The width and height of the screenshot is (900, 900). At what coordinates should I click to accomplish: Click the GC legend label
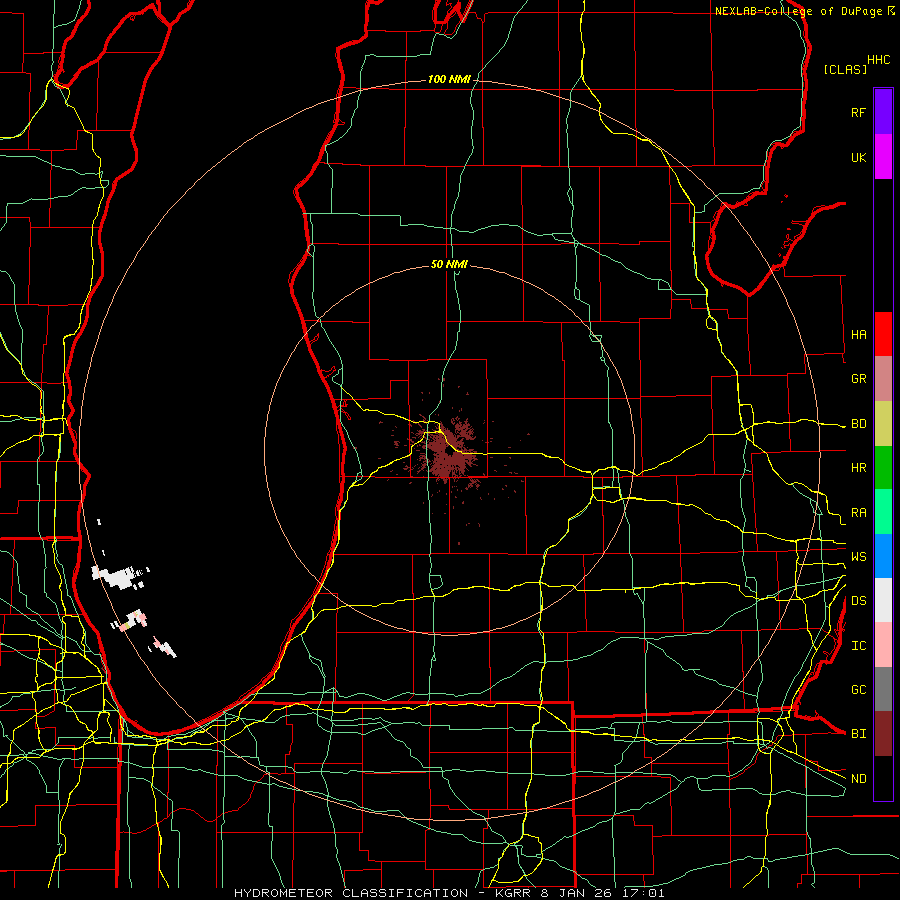[x=858, y=690]
